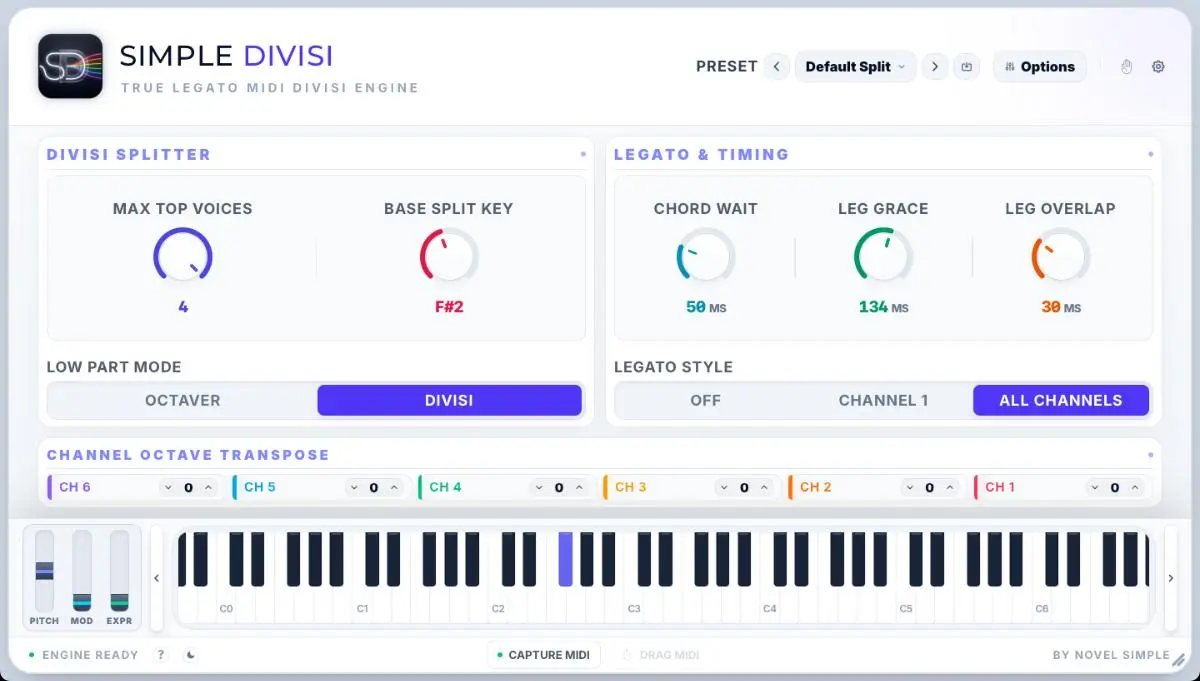Viewport: 1200px width, 681px height.
Task: Go to the previous preset
Action: [777, 67]
